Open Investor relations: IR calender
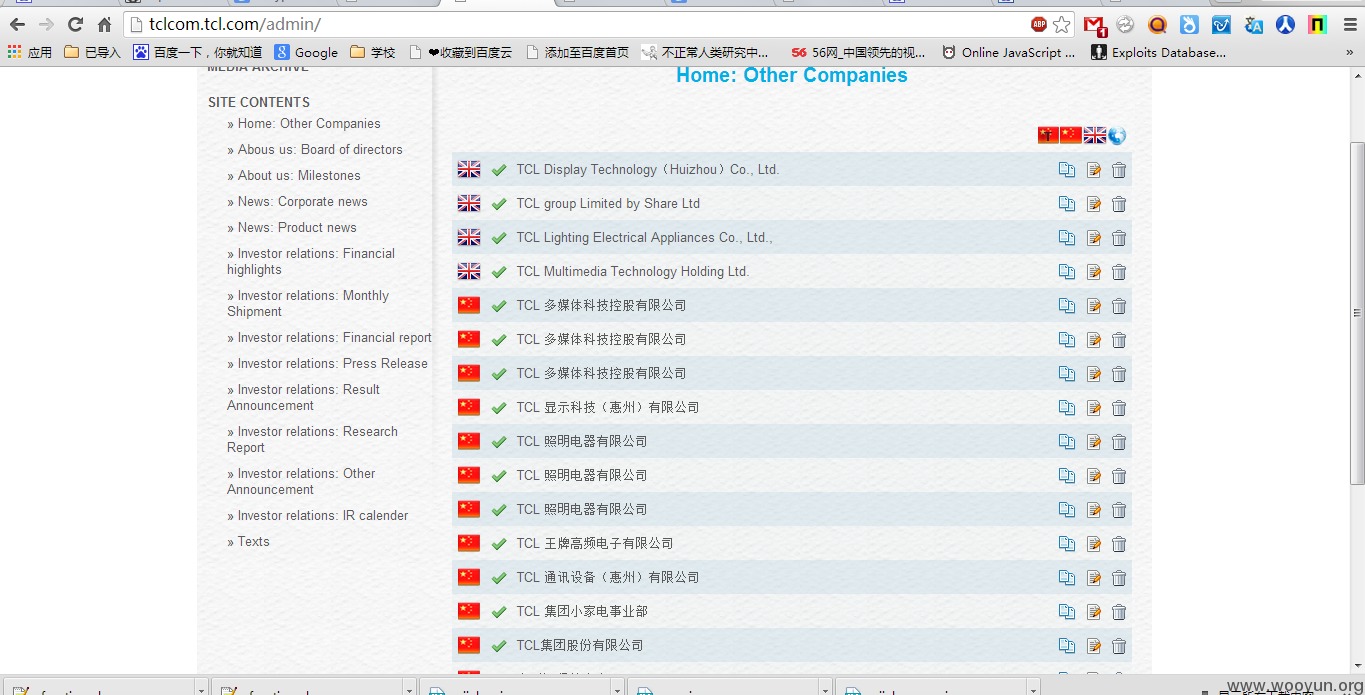Screen dimensions: 1365x695 323,516
